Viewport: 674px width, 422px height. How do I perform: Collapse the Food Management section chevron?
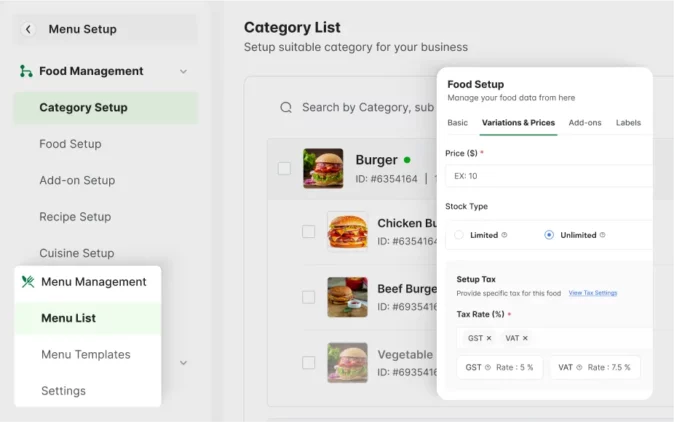pos(183,71)
